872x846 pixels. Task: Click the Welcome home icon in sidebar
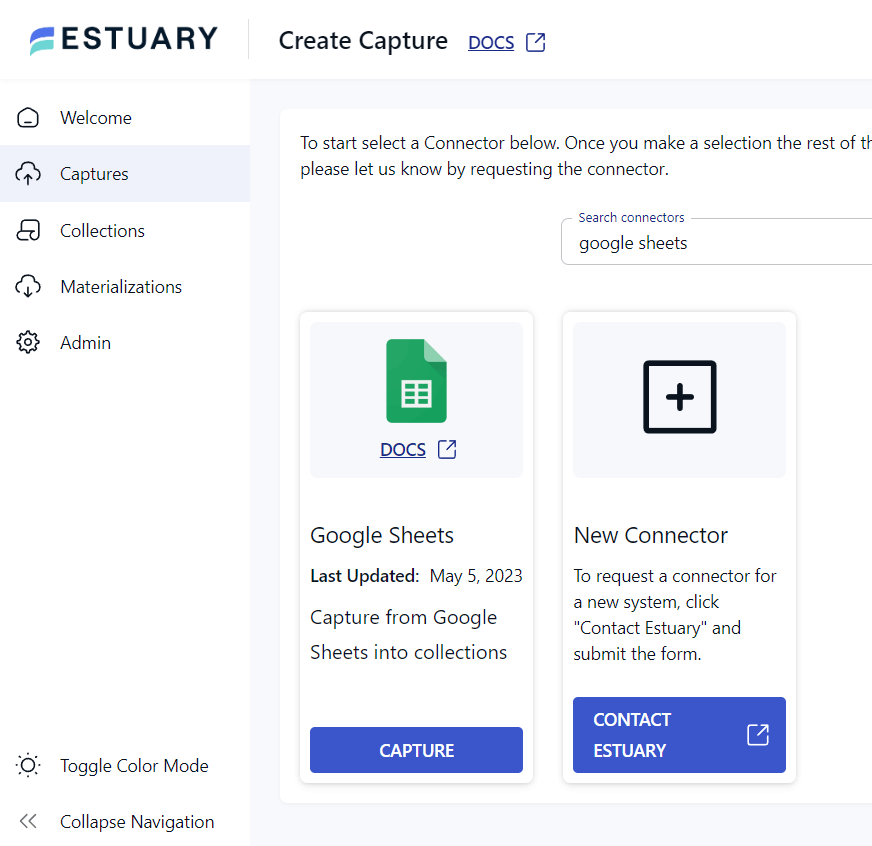(28, 118)
